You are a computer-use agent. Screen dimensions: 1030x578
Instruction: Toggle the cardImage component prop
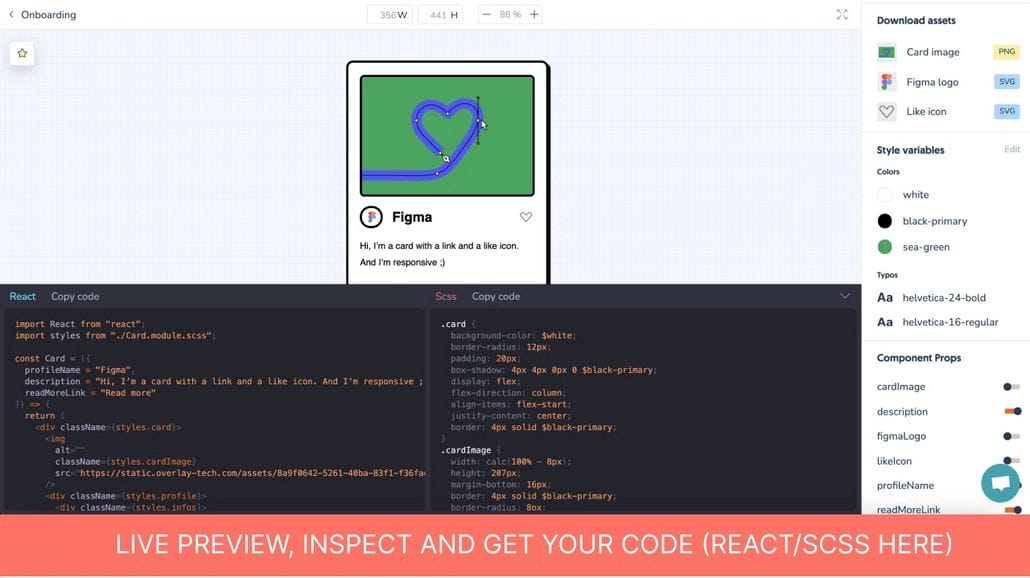point(1012,387)
